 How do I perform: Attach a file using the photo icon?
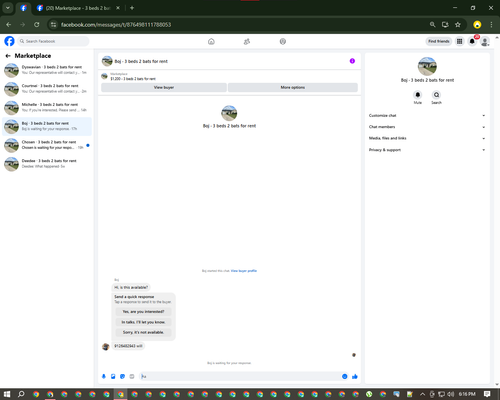tap(113, 376)
